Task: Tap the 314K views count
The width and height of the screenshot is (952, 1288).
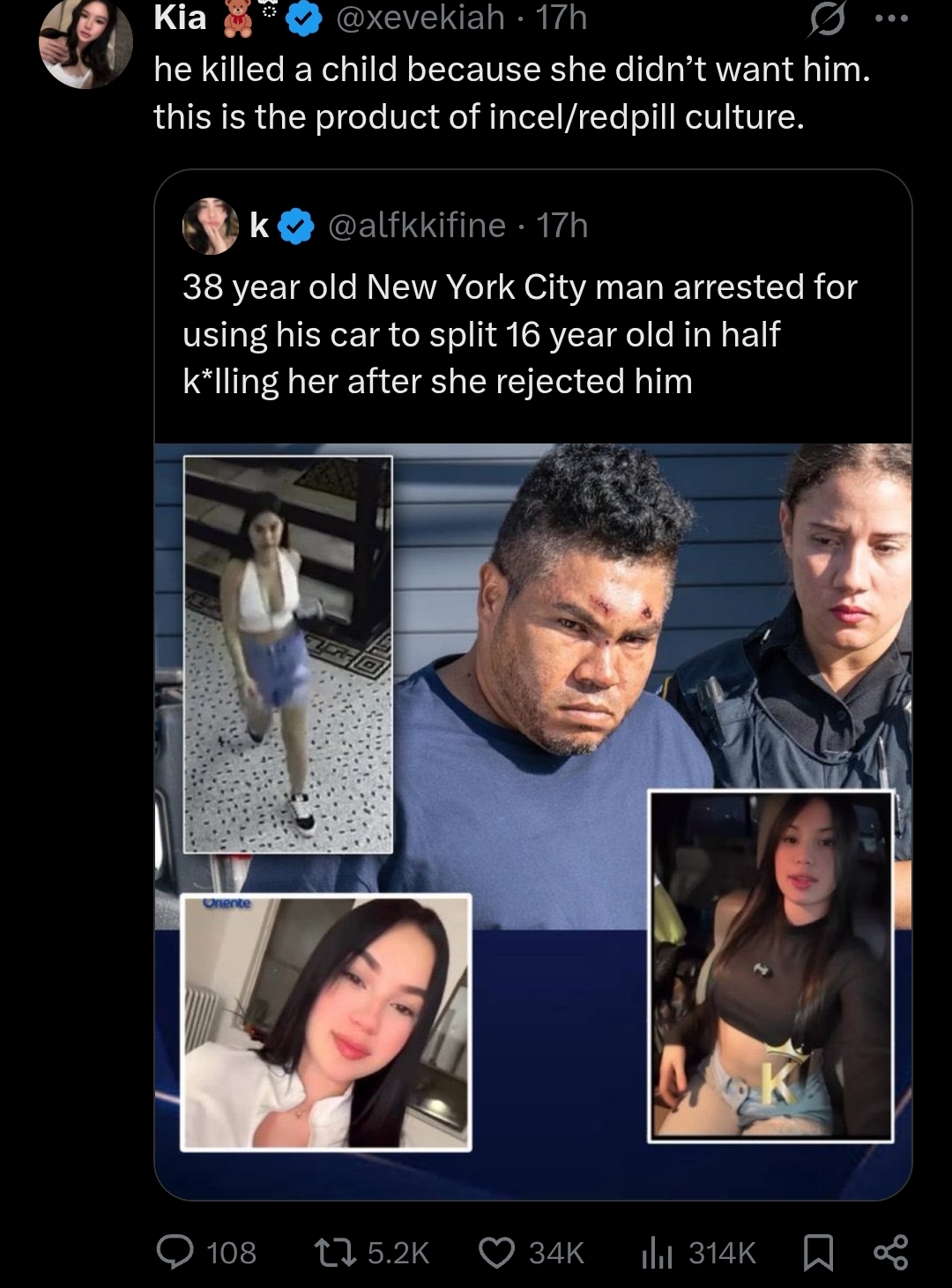Action: coord(722,1253)
